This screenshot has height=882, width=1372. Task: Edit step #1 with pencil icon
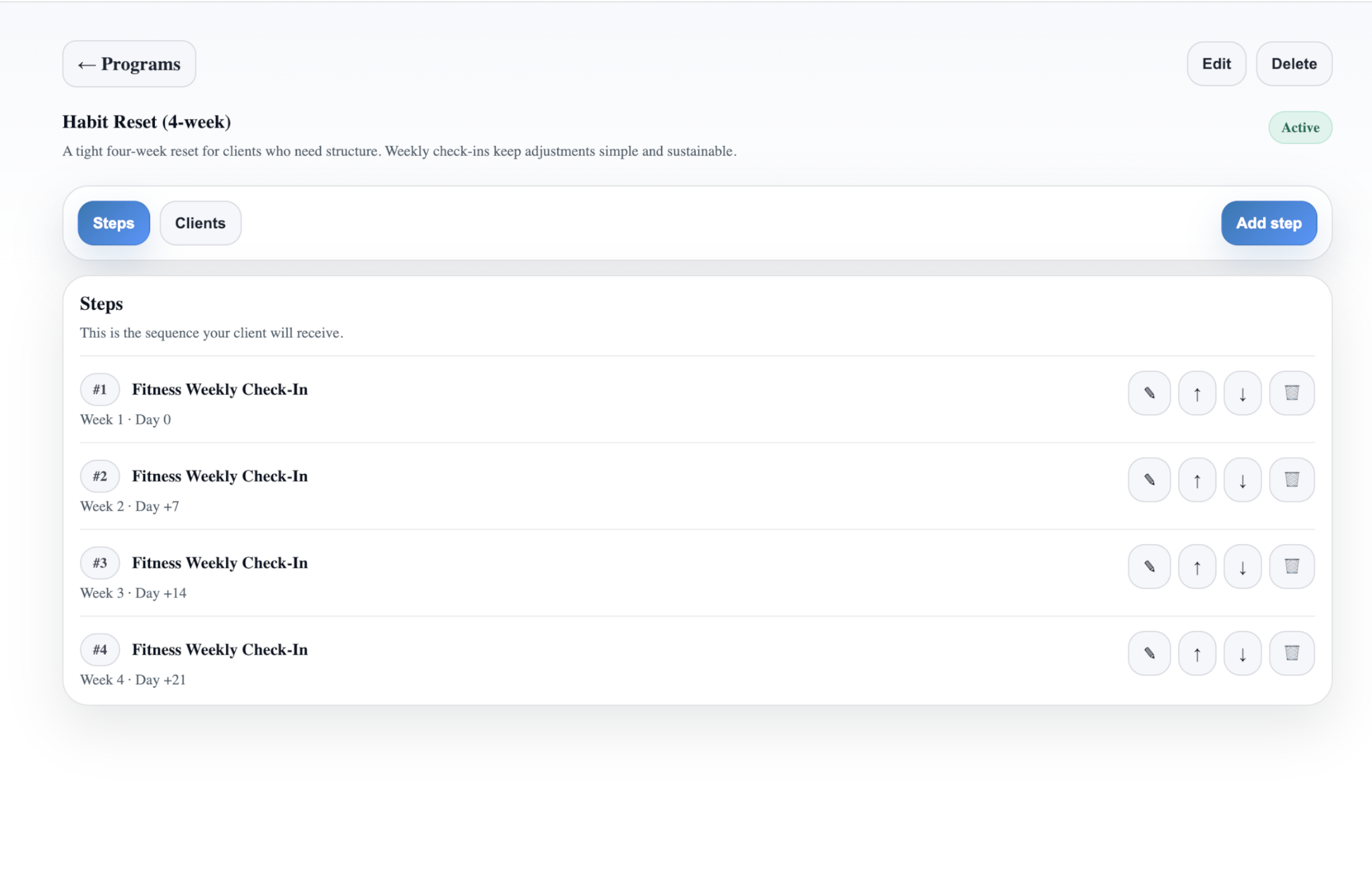1148,393
